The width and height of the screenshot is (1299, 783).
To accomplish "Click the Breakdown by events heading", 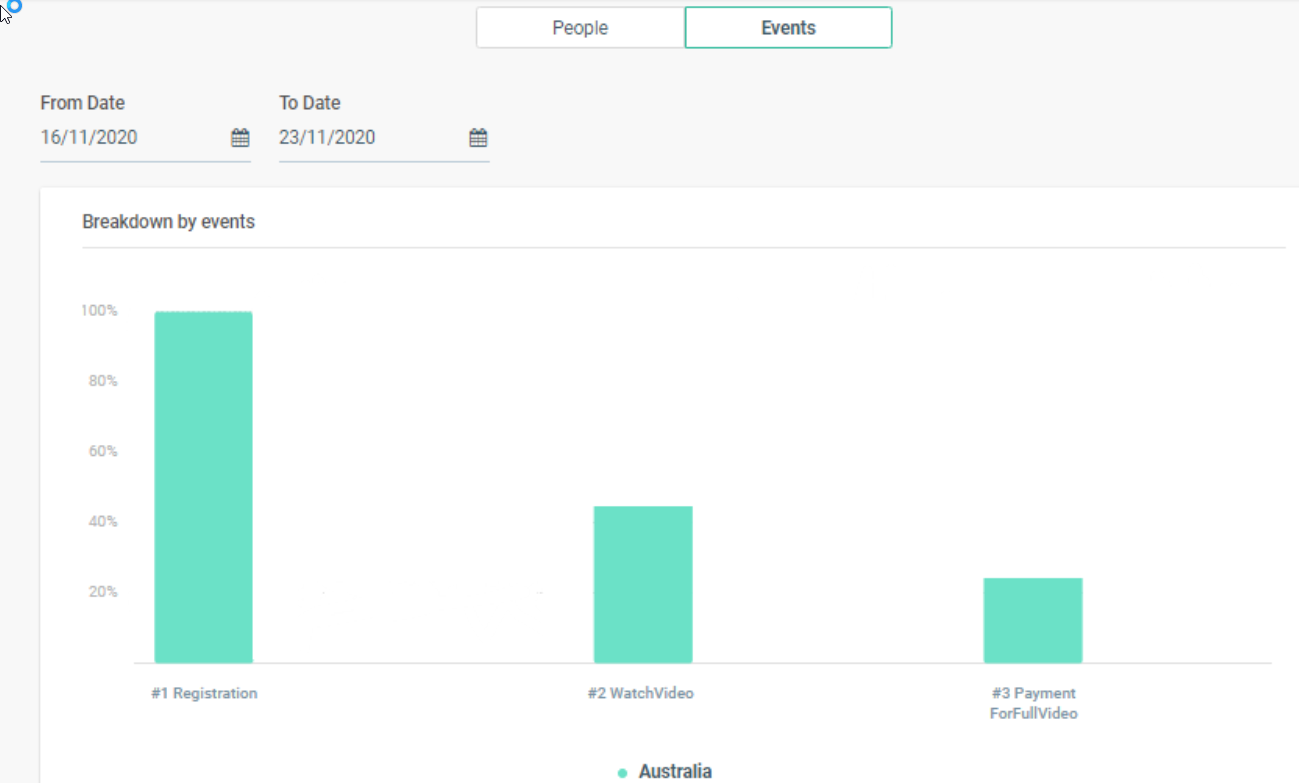I will pyautogui.click(x=168, y=222).
